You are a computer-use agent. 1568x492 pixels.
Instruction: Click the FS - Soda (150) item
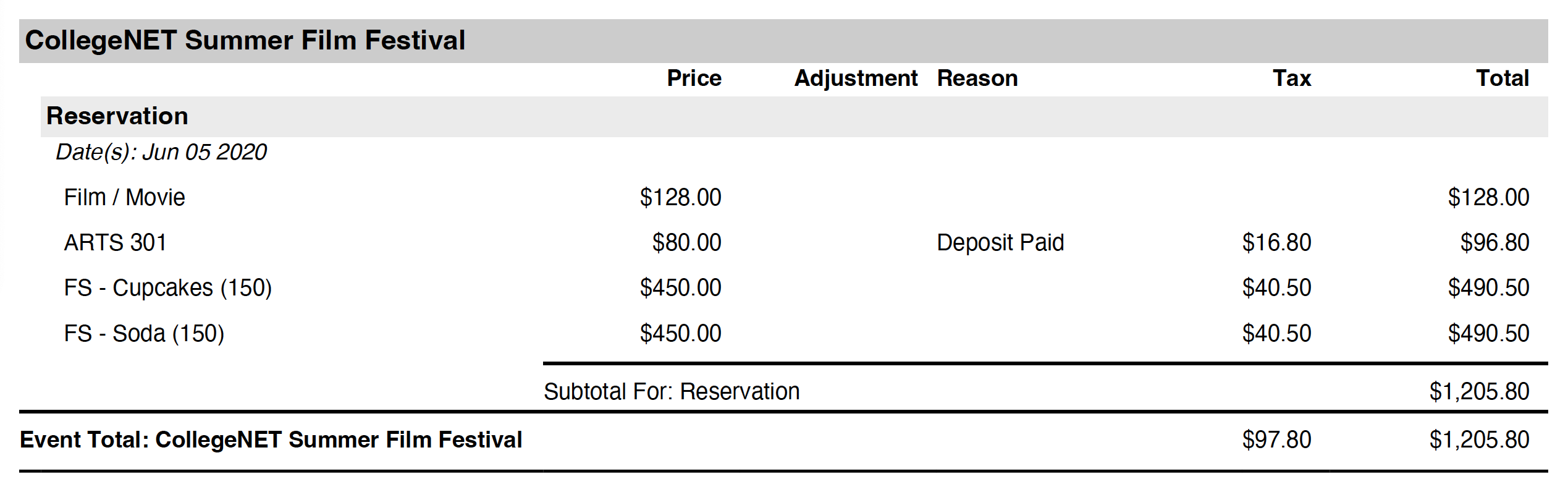tap(144, 334)
